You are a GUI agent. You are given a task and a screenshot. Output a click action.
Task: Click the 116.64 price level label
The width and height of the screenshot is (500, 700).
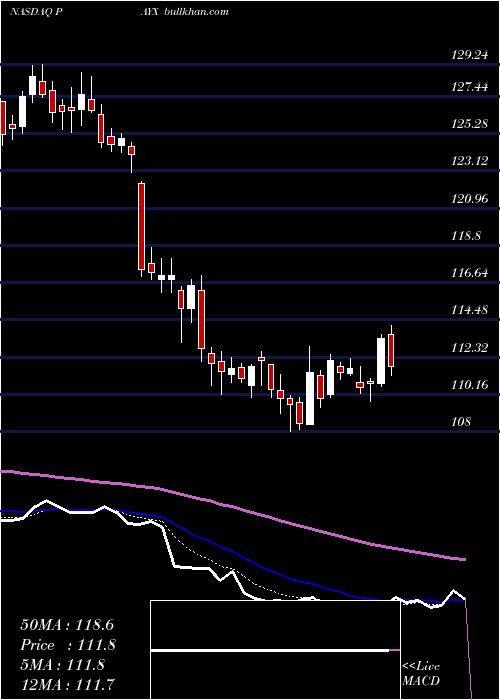coord(470,272)
